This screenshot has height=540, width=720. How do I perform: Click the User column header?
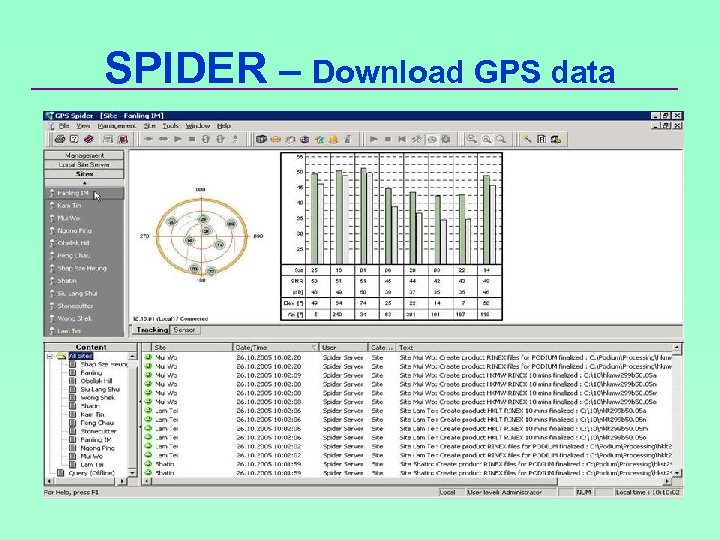(x=343, y=348)
